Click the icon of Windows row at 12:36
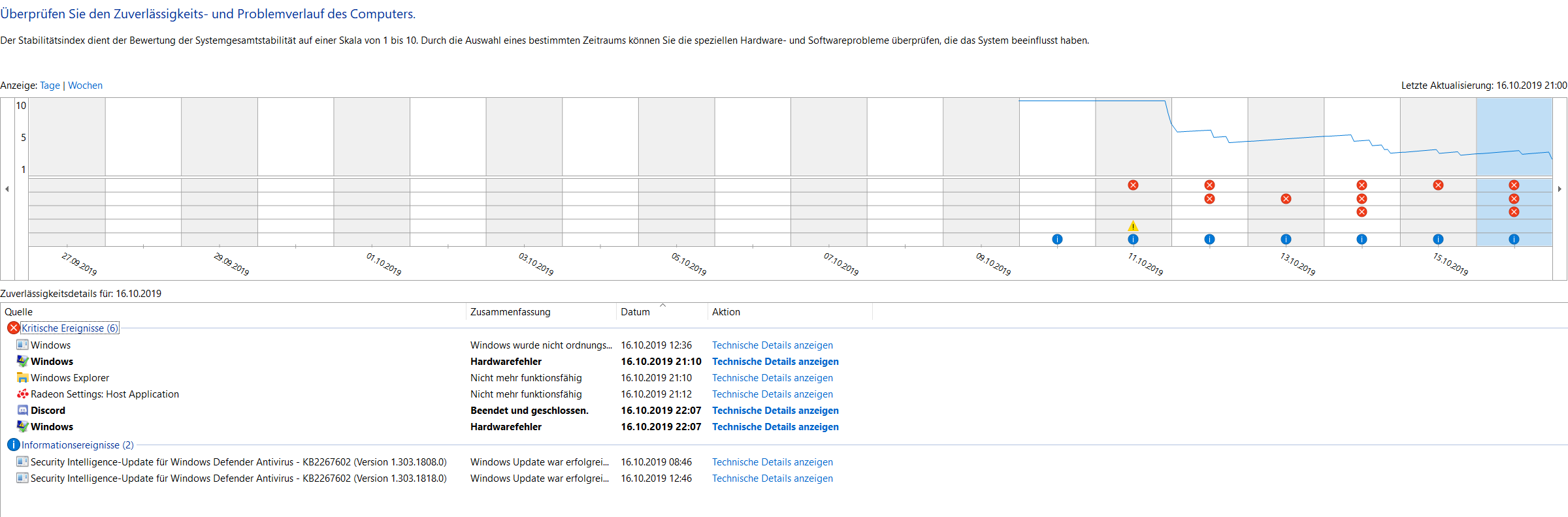This screenshot has width=1568, height=517. point(22,345)
